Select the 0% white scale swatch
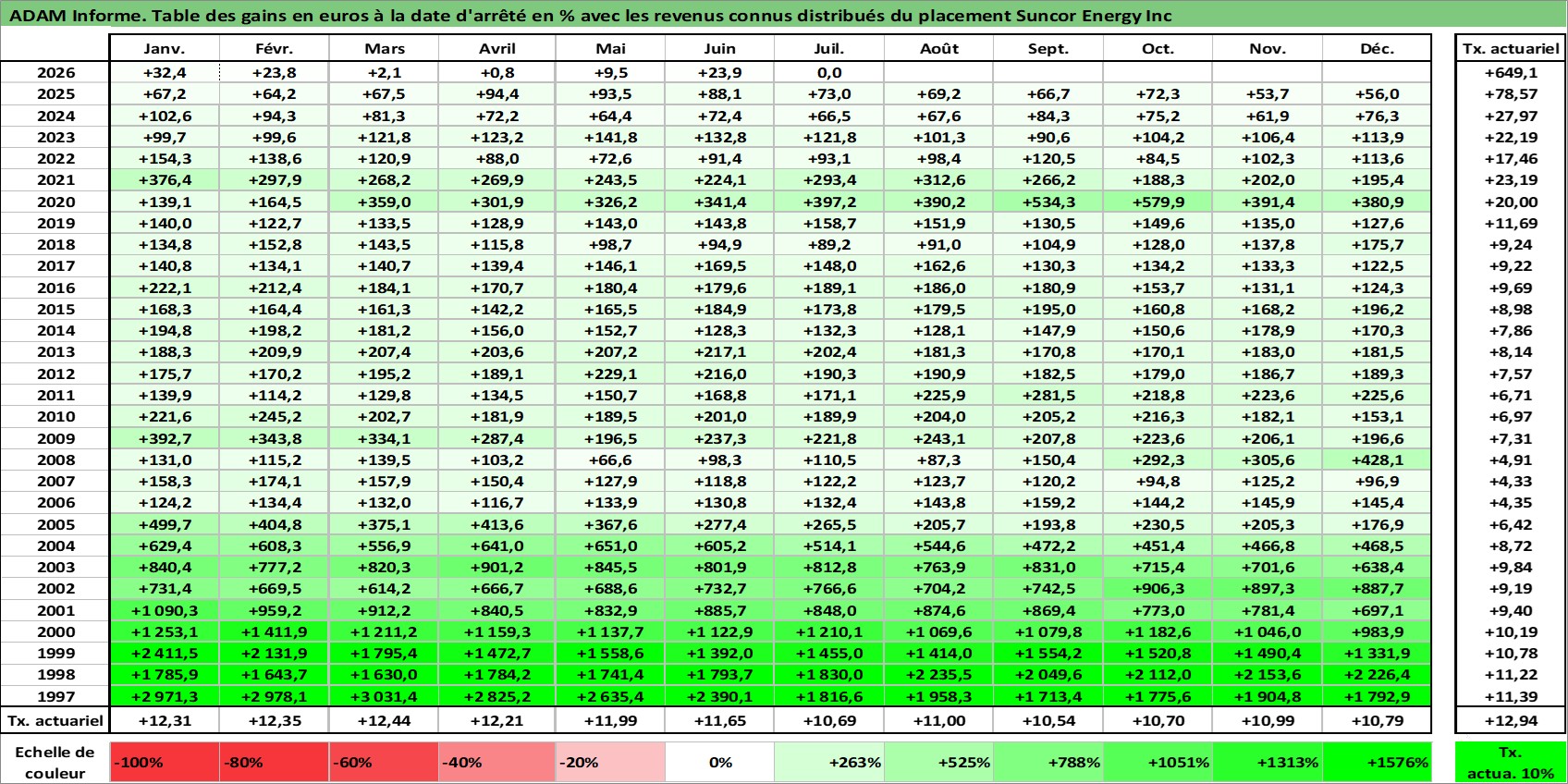The image size is (1568, 784). 720,763
